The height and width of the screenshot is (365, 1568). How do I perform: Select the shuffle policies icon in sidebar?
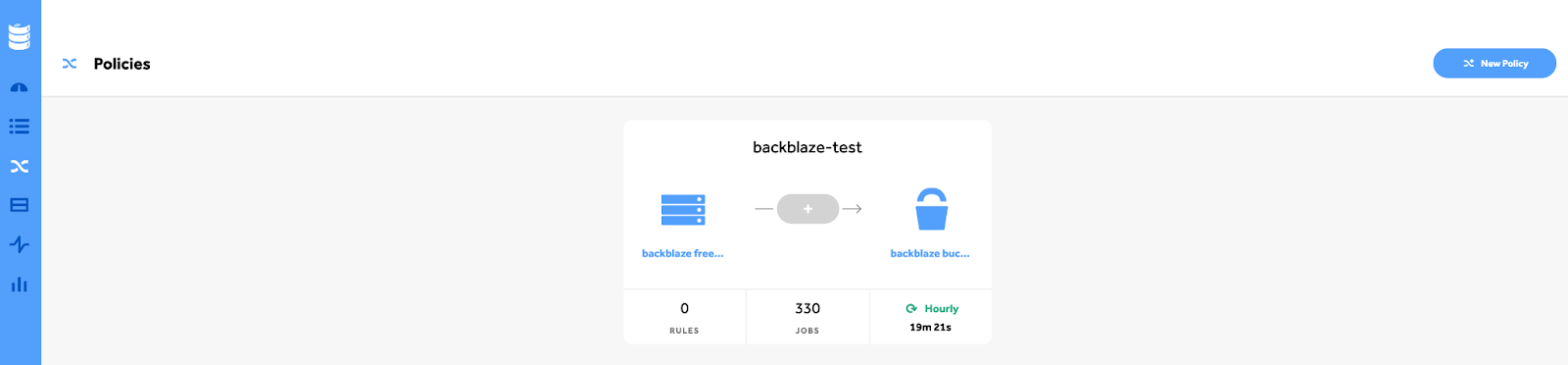pos(20,166)
